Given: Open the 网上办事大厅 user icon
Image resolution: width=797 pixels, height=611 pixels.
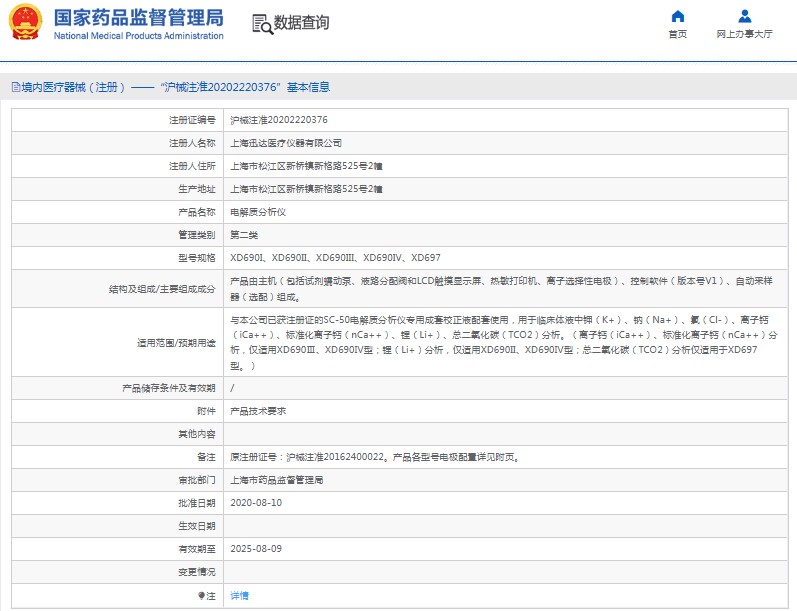Looking at the screenshot, I should pyautogui.click(x=745, y=16).
